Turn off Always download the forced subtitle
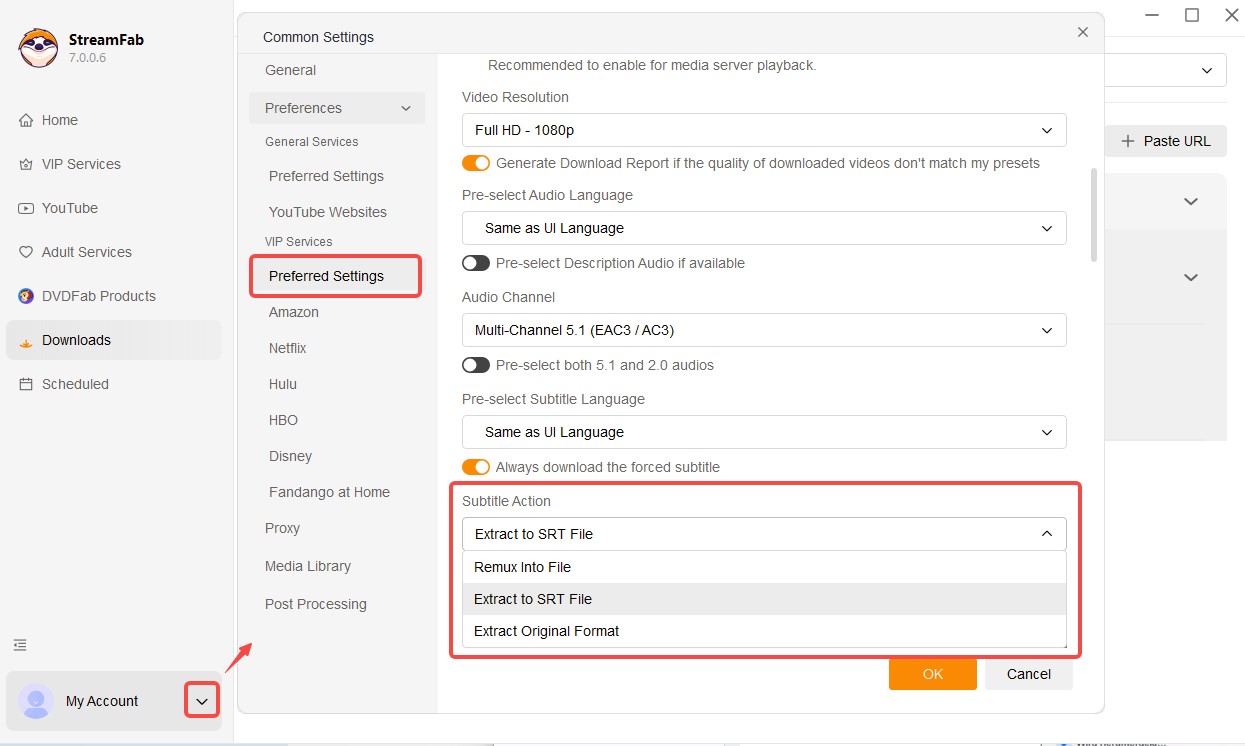1245x746 pixels. click(476, 467)
